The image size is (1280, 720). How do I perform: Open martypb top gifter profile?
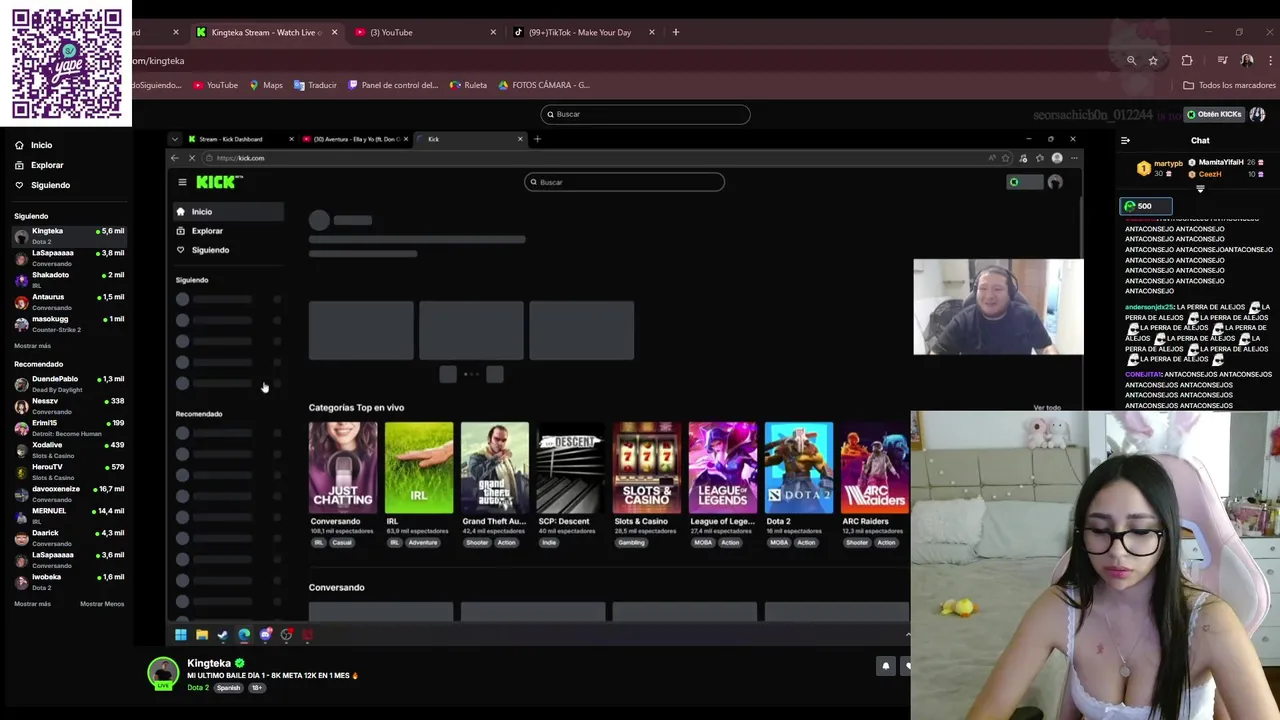[x=1168, y=163]
